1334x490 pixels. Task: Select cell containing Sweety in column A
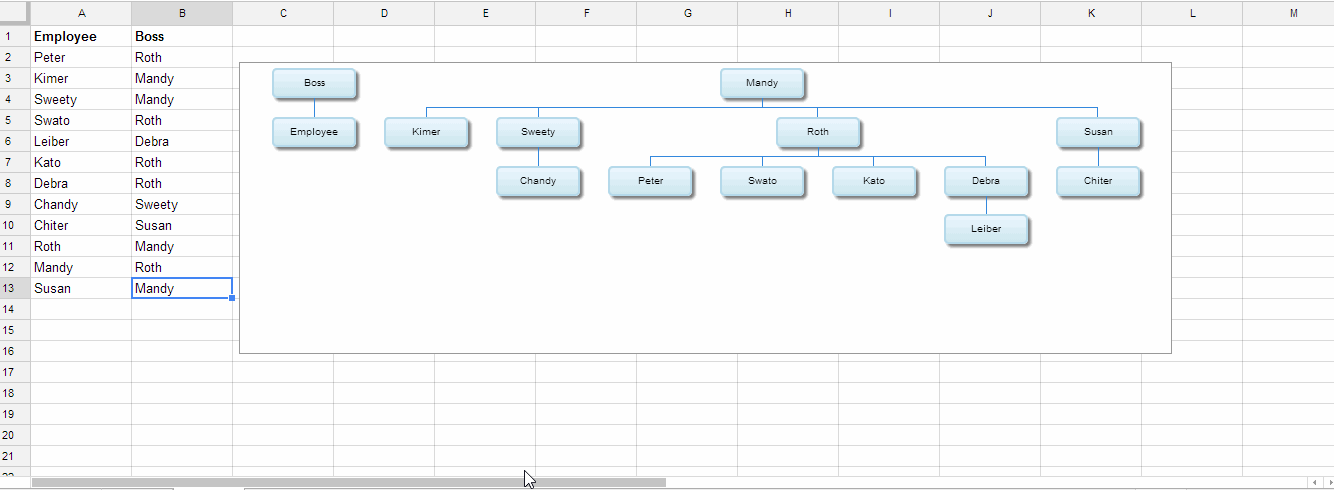81,99
